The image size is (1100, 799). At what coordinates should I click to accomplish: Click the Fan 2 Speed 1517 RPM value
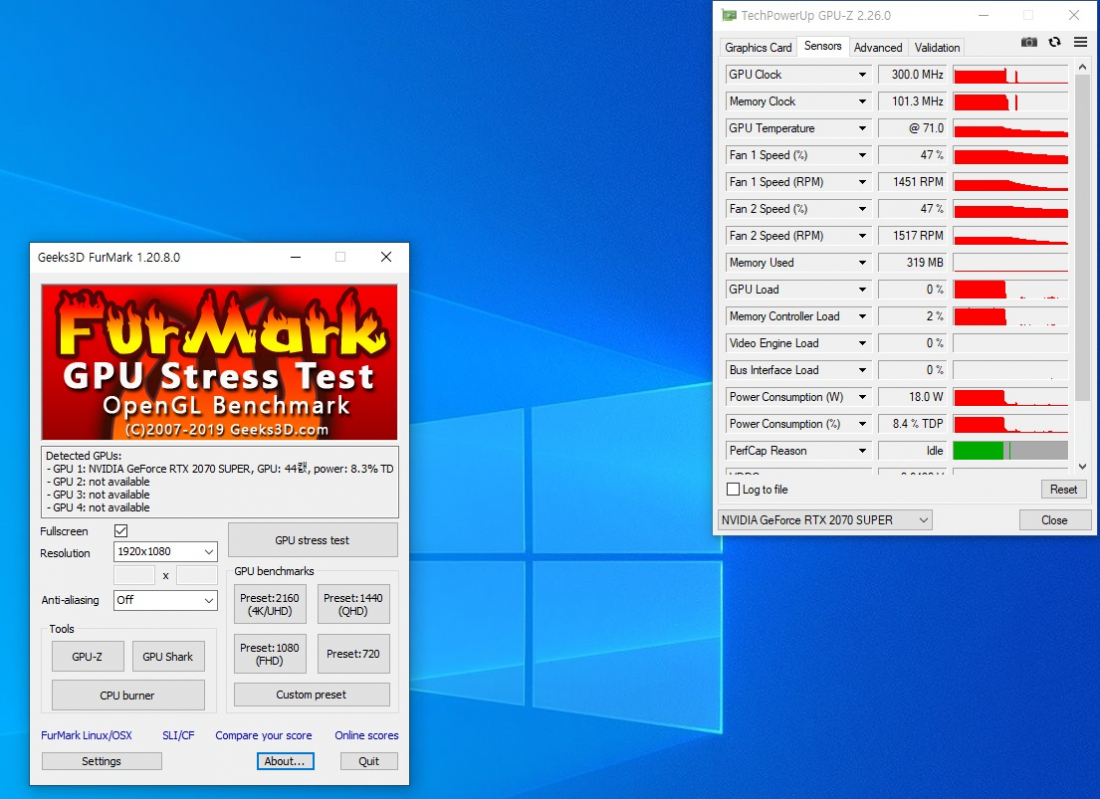(x=912, y=236)
